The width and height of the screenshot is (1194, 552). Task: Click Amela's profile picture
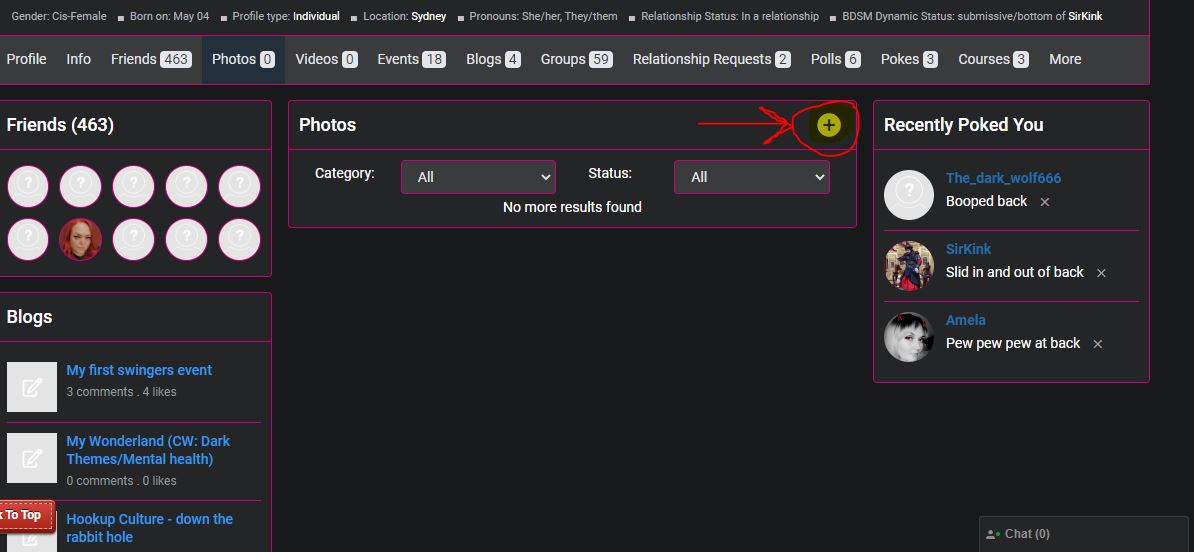[x=909, y=337]
